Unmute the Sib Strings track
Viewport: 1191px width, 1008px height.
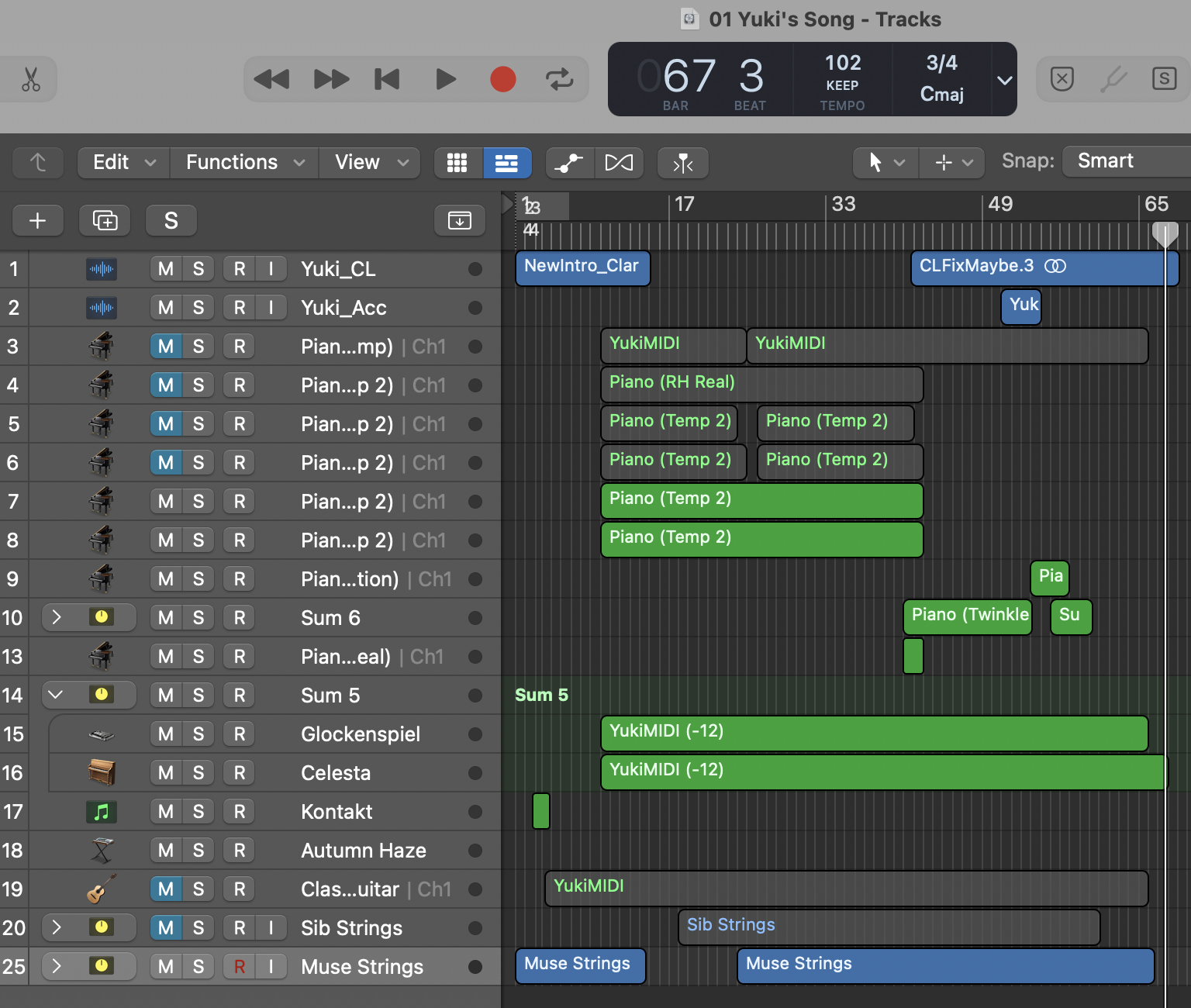coord(166,927)
